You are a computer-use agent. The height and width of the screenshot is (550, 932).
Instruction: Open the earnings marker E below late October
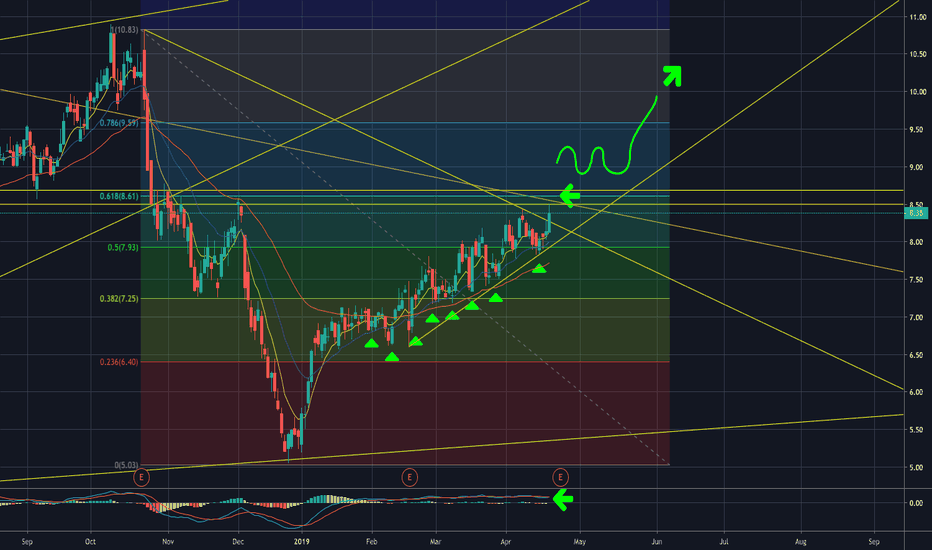pos(141,477)
